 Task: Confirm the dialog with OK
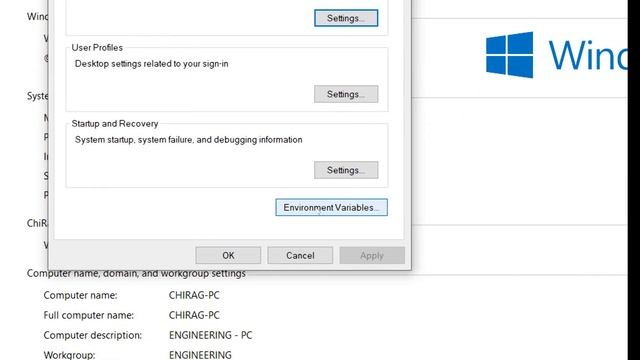228,256
